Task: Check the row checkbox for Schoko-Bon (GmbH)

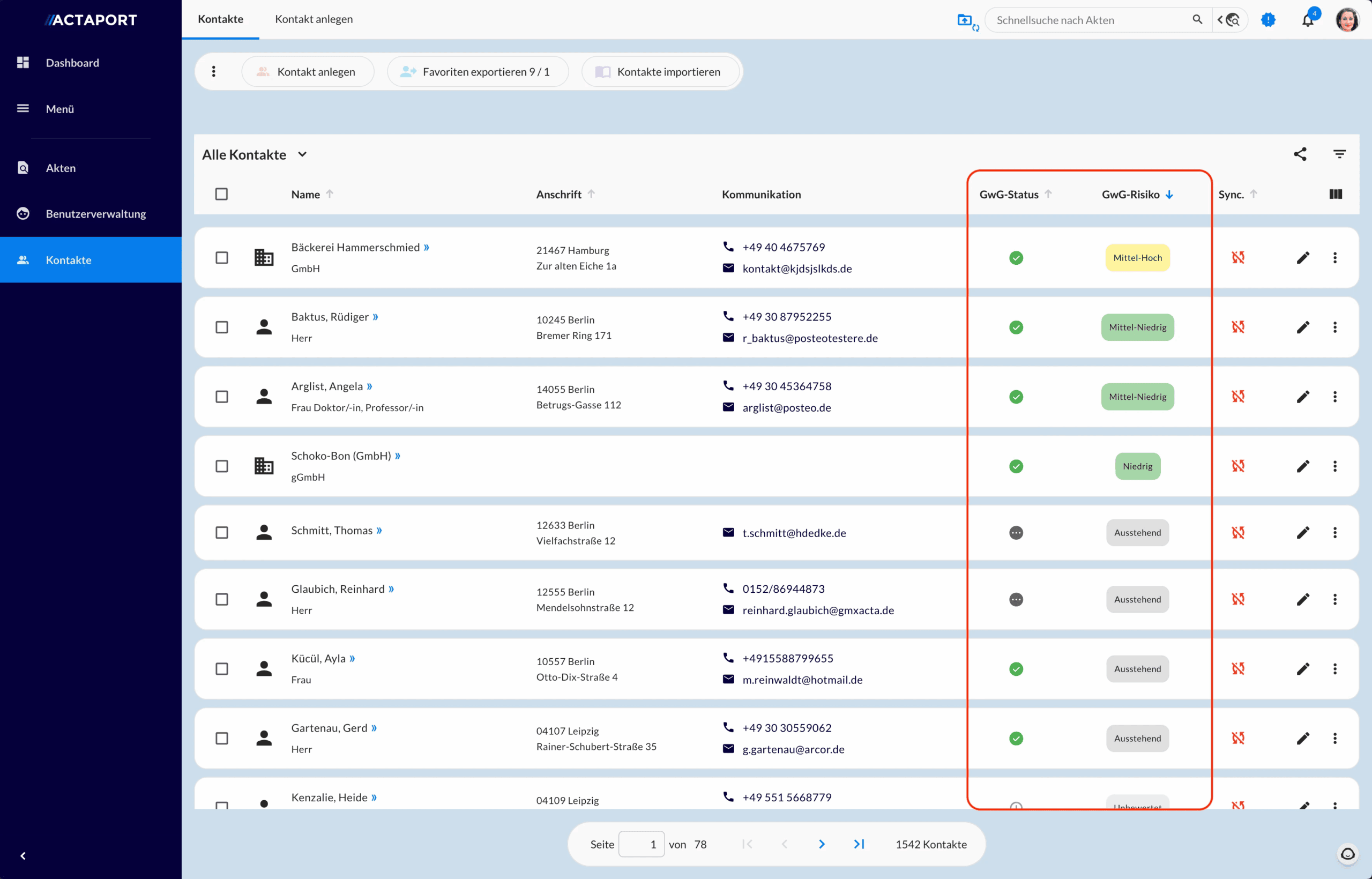Action: [222, 466]
